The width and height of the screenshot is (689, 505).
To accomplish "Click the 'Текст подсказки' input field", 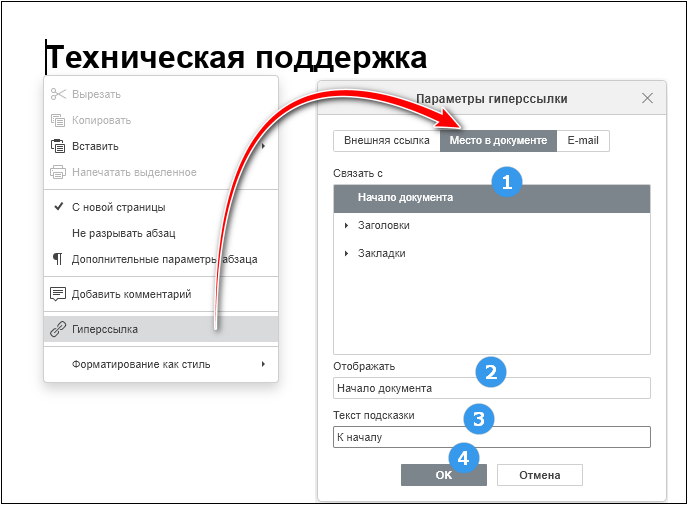I will point(492,437).
